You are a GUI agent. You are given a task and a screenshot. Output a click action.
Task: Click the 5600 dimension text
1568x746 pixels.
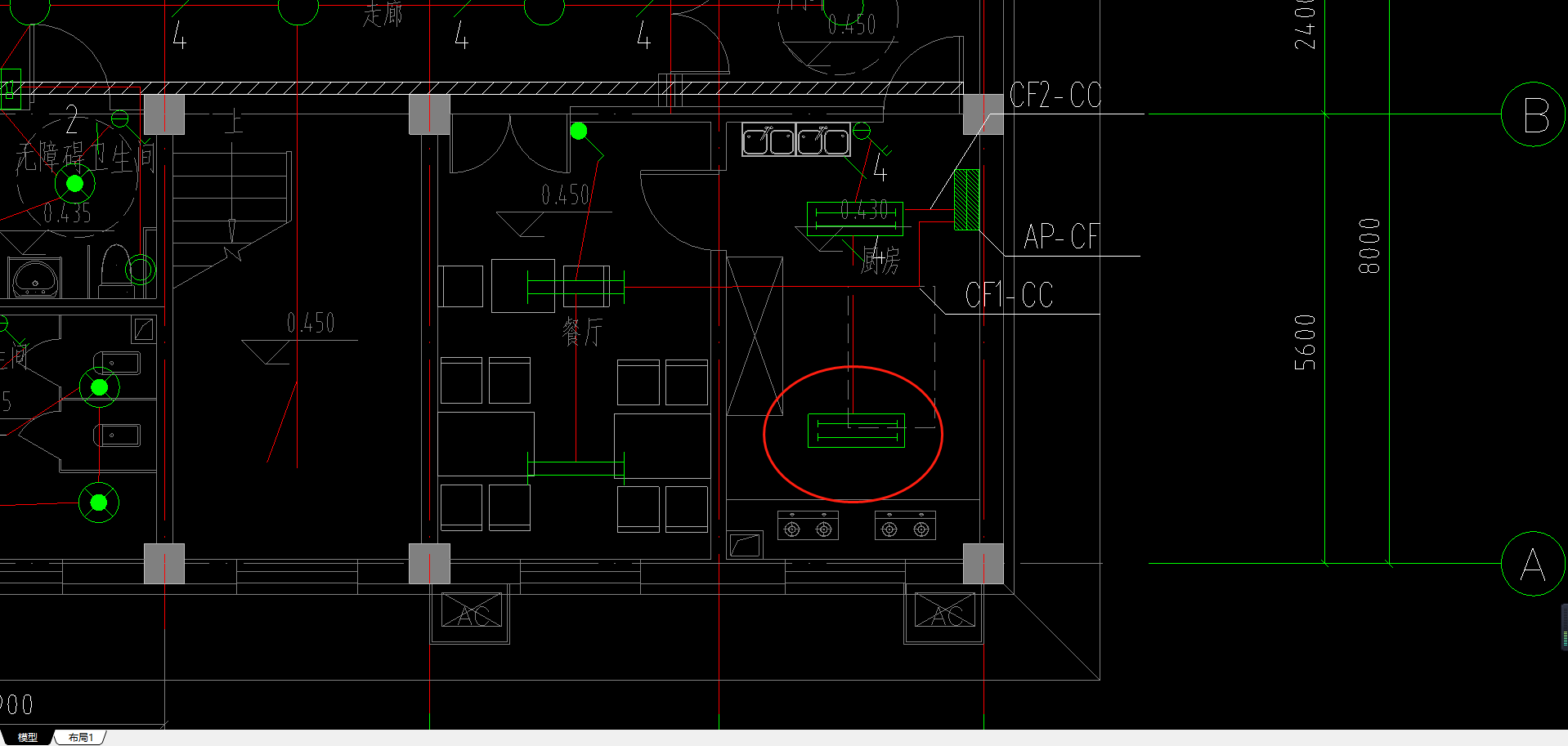[1306, 342]
